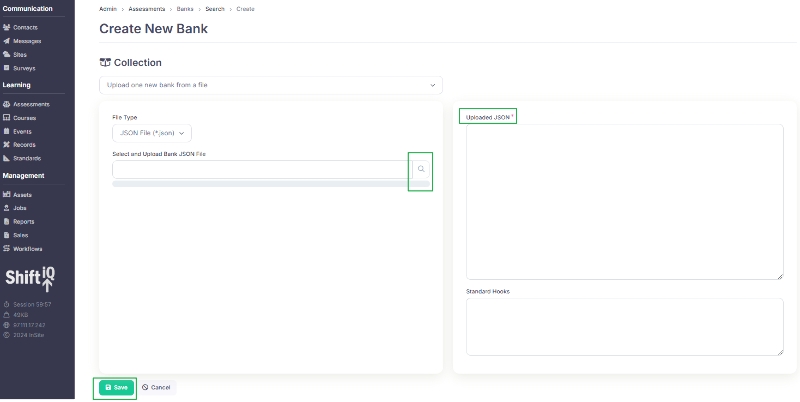Select Assets in the Management menu
The width and height of the screenshot is (800, 402).
tap(24, 194)
